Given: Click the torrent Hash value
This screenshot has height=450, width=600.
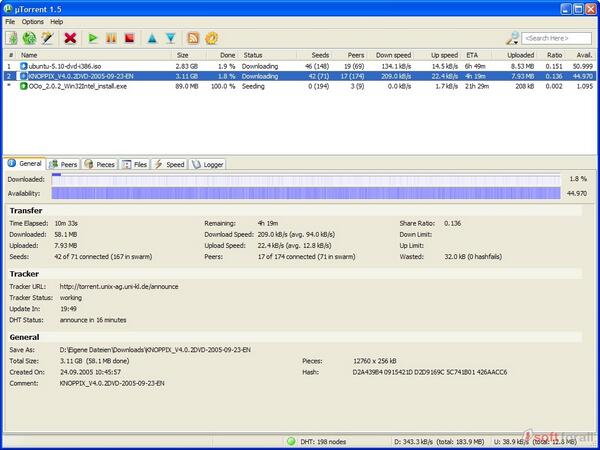Looking at the screenshot, I should pyautogui.click(x=430, y=372).
